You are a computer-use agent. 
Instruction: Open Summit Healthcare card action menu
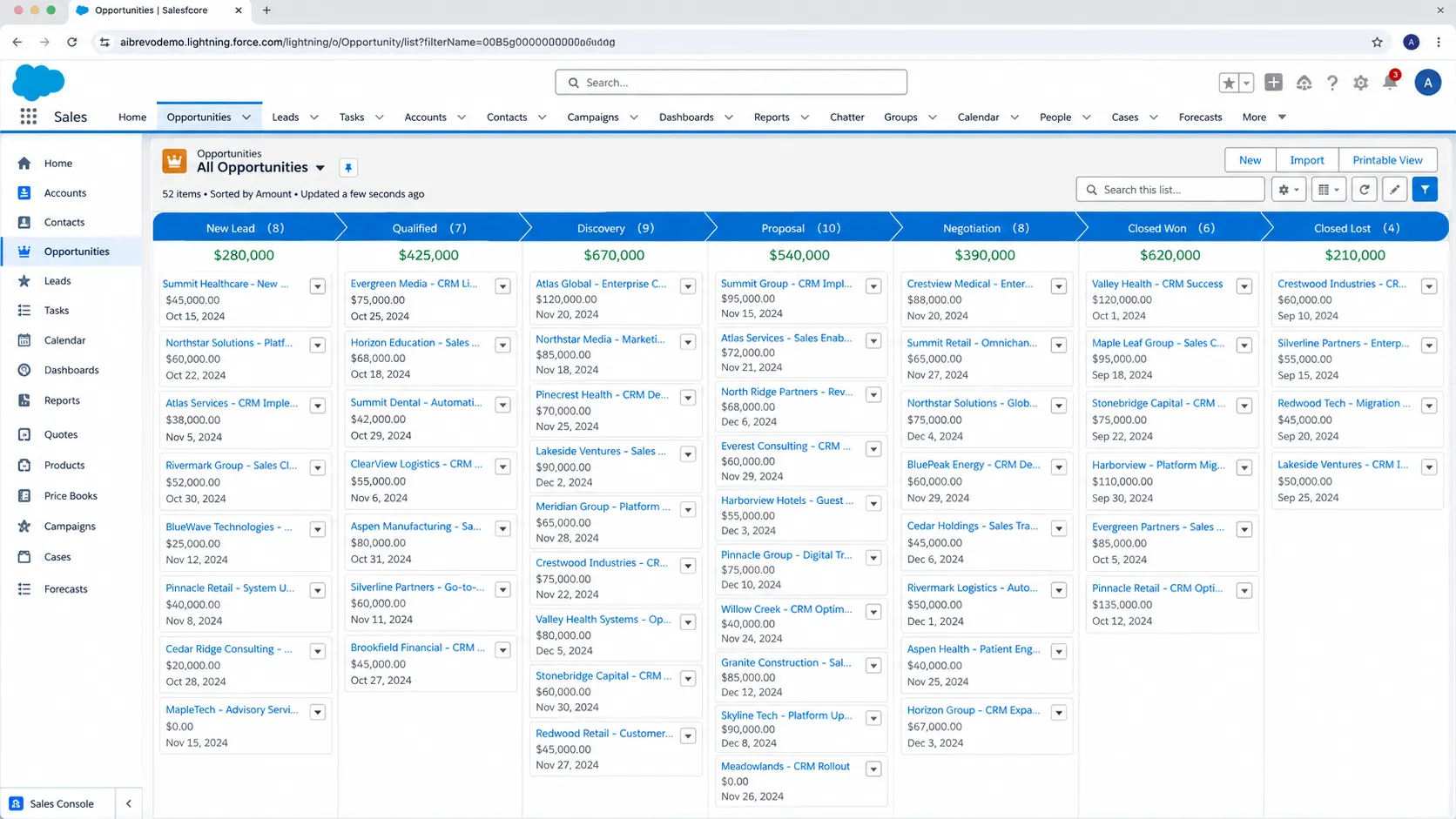(x=318, y=286)
